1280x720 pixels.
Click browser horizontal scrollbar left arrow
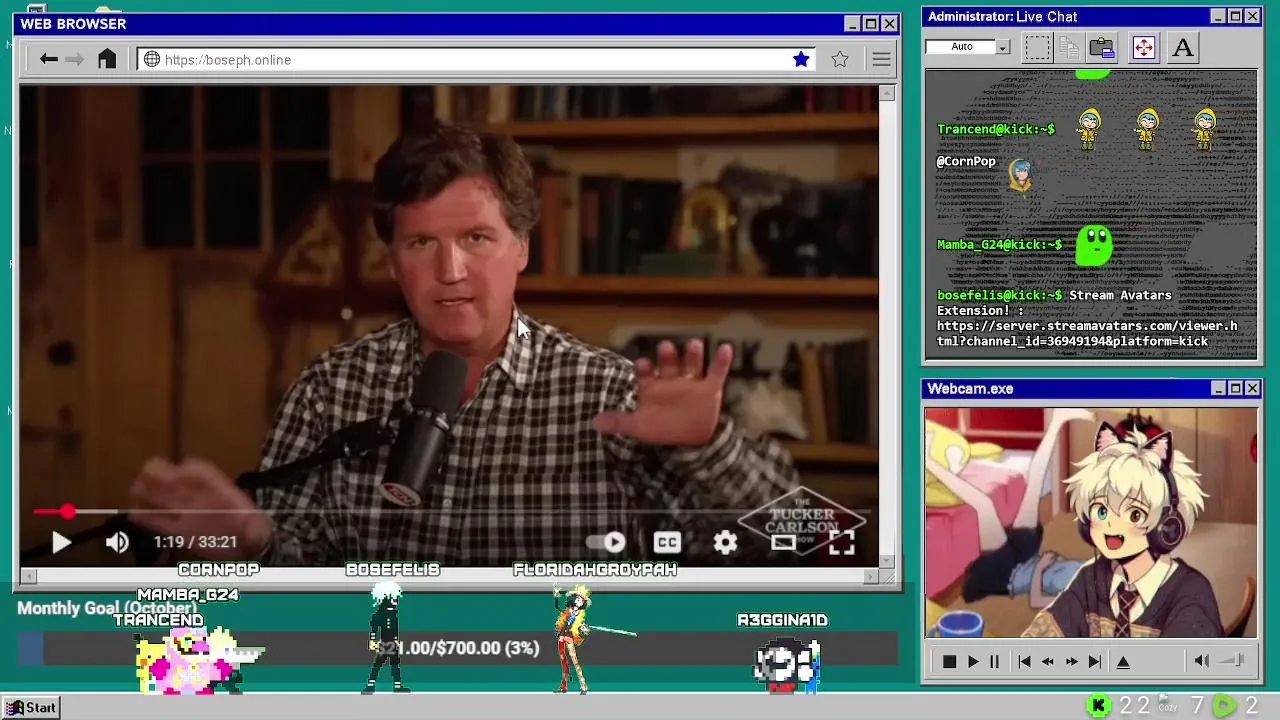tap(28, 576)
